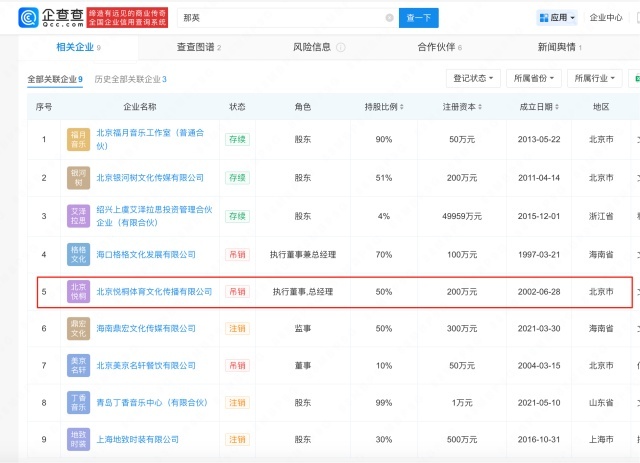Open 北京悦桐体育文化传播有限公司 link
Image resolution: width=640 pixels, height=463 pixels.
[154, 292]
